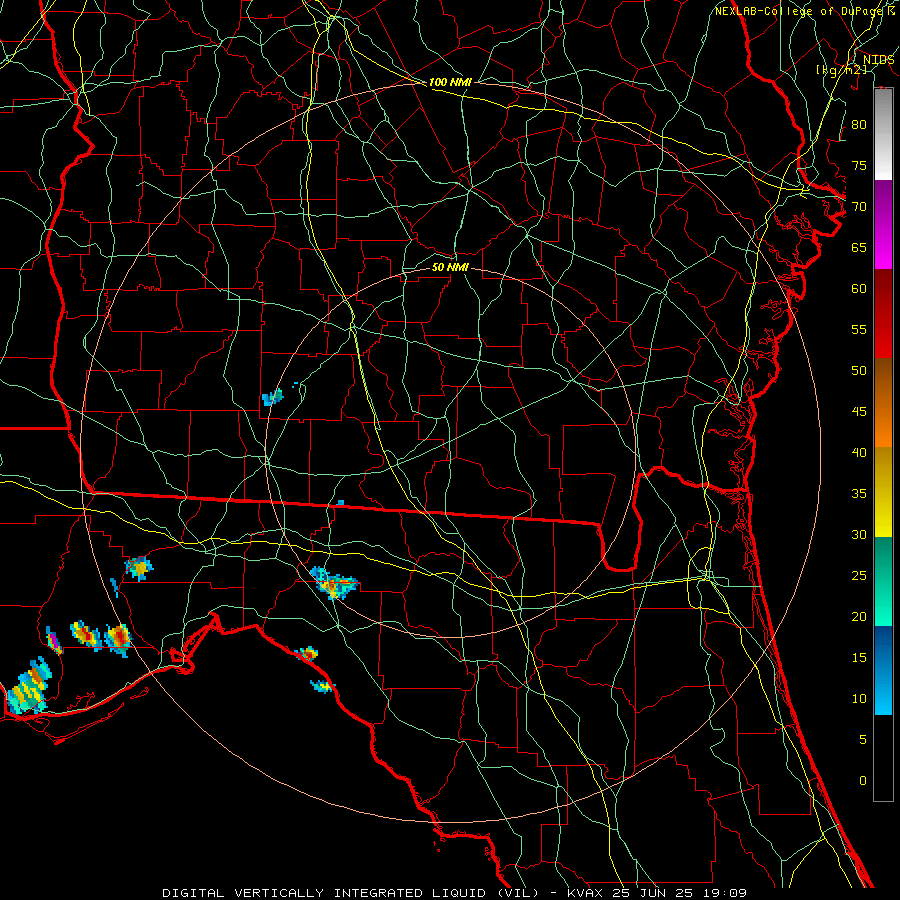Click the "50 NMI" range ring label
This screenshot has width=900, height=900.
[450, 267]
